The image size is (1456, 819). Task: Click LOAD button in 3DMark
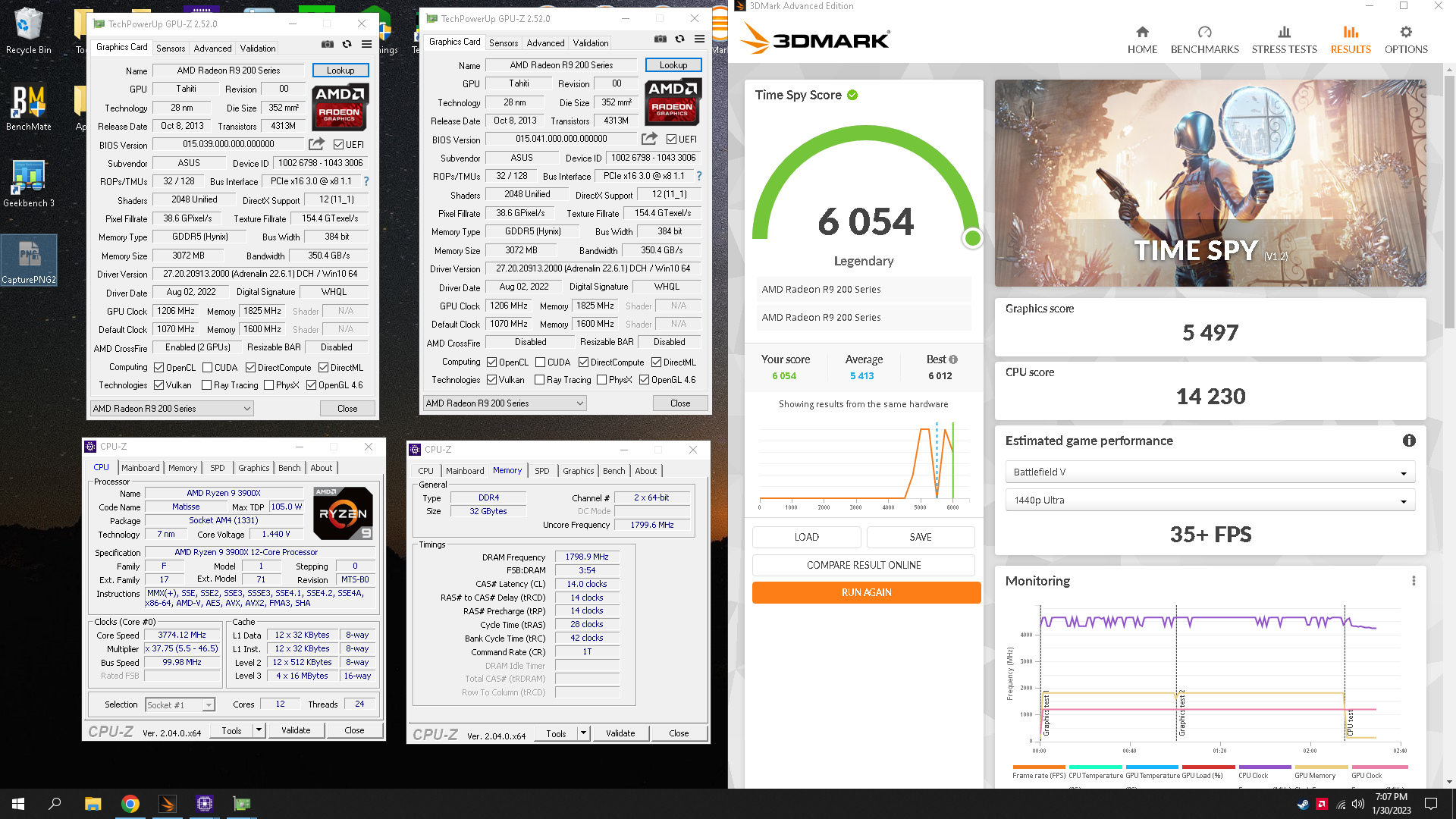point(806,537)
